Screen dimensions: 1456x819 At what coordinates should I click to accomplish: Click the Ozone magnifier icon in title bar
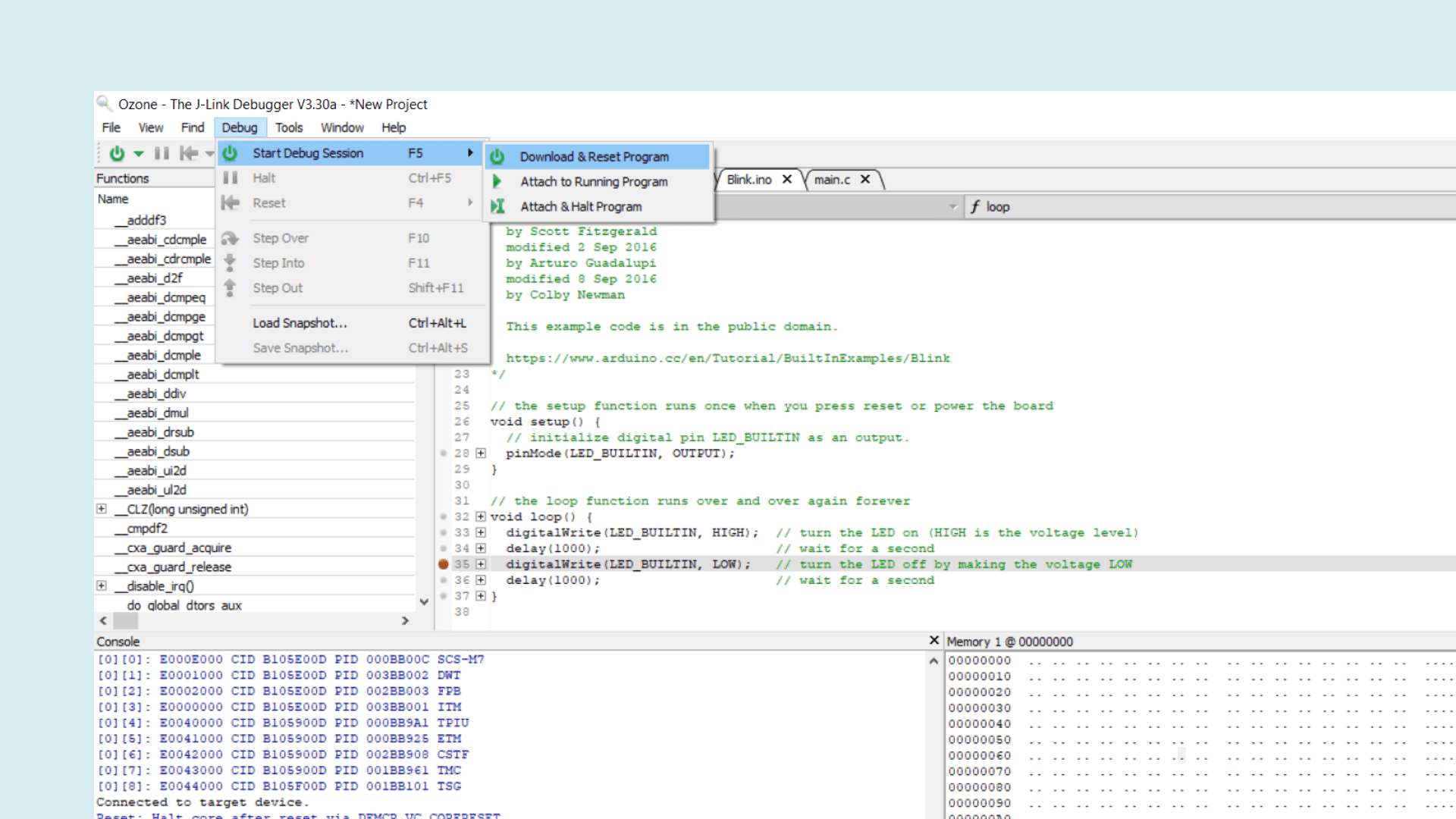104,104
